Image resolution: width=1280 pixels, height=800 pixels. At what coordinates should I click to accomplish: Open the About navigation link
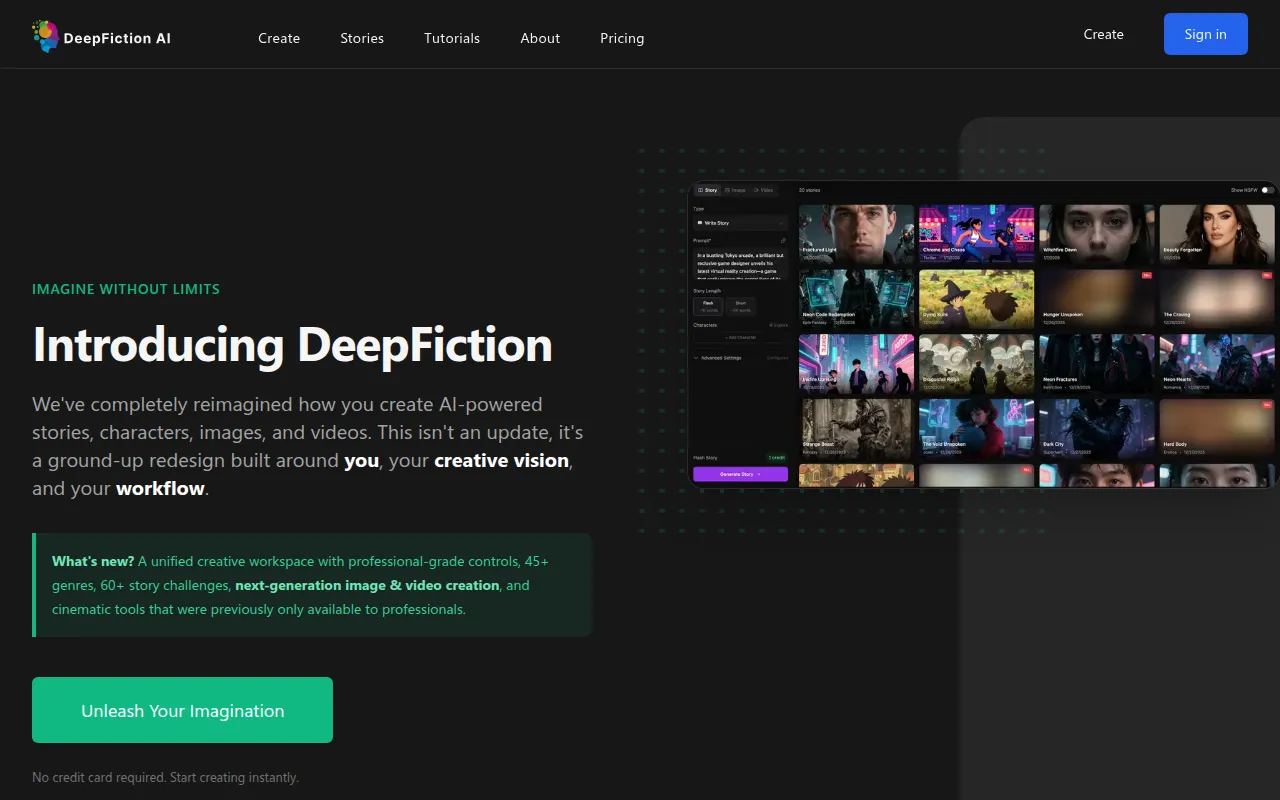point(540,38)
